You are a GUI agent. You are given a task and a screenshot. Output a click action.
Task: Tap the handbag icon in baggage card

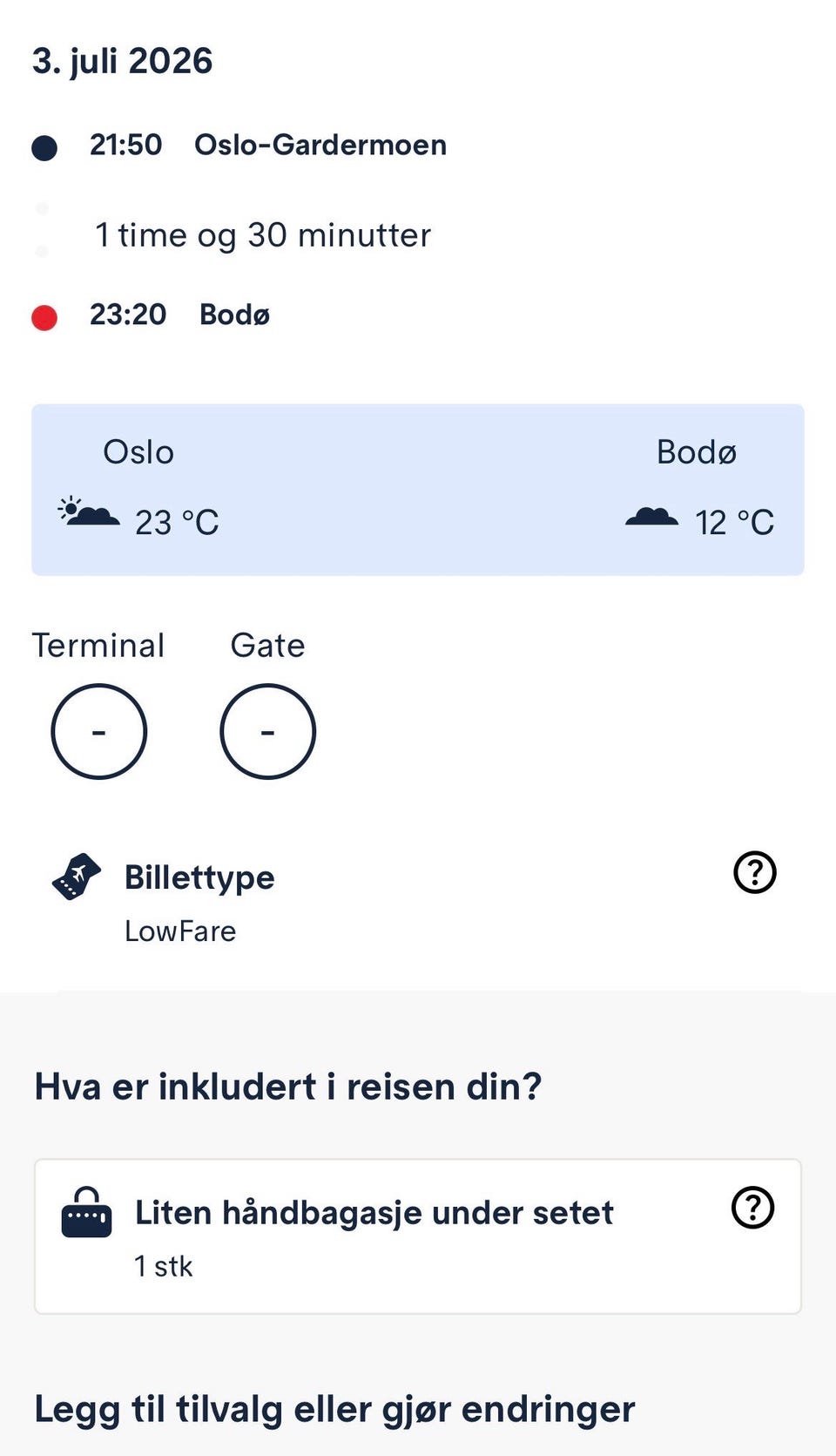click(86, 1213)
